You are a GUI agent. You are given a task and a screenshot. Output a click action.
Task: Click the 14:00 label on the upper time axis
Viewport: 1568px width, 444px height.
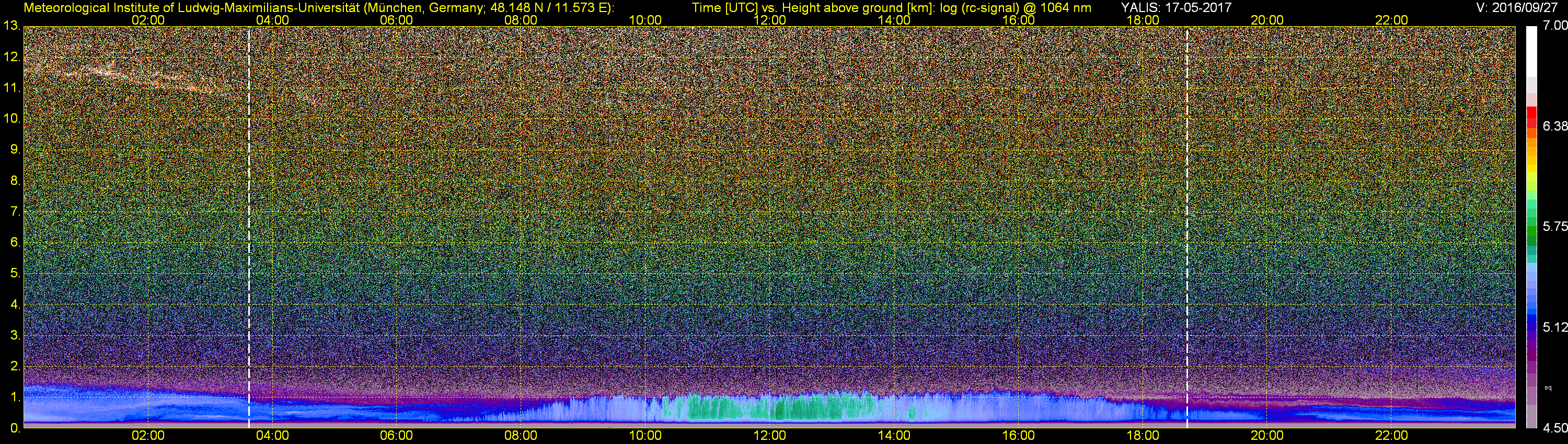894,20
